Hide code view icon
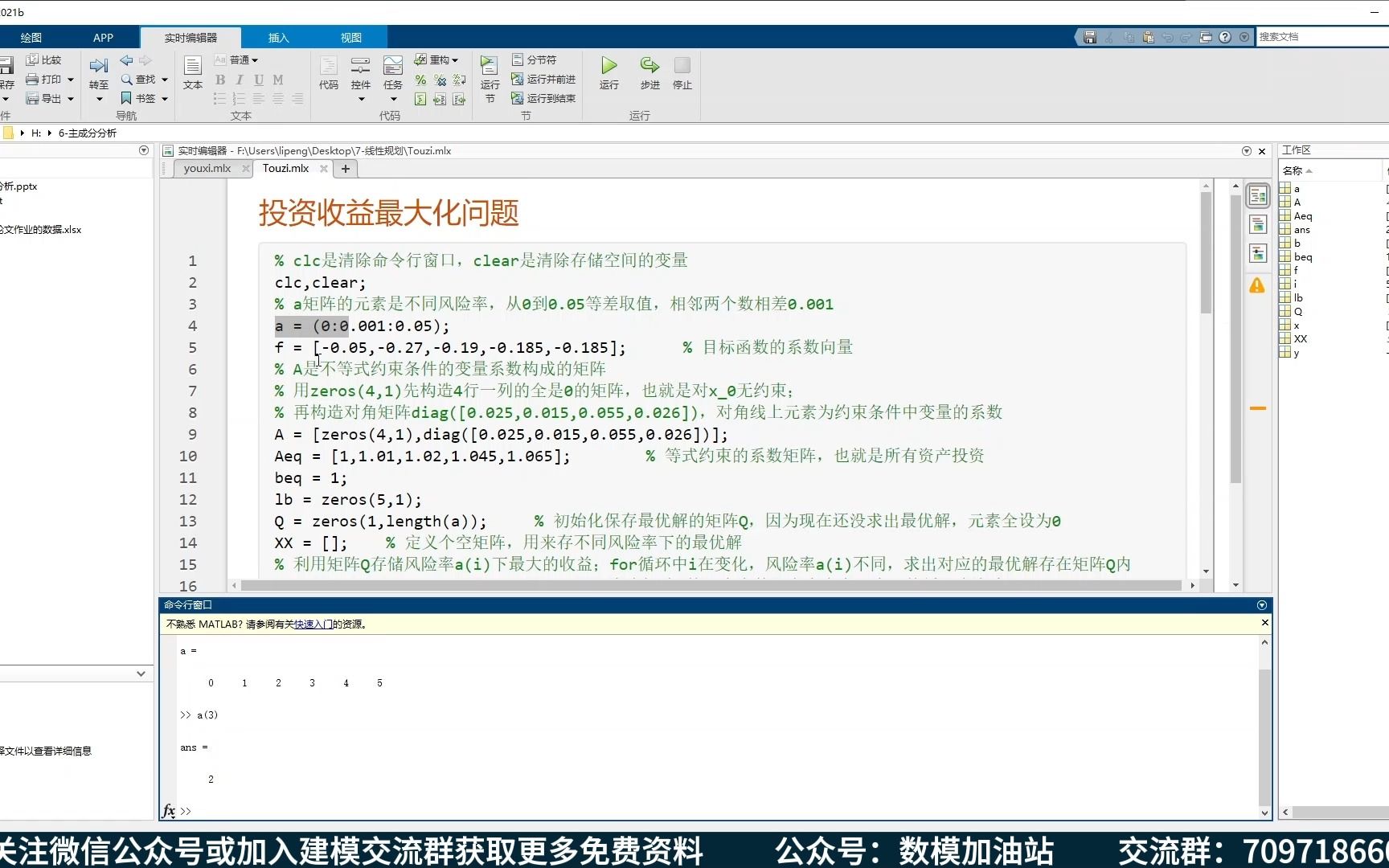The image size is (1389, 868). [1258, 254]
